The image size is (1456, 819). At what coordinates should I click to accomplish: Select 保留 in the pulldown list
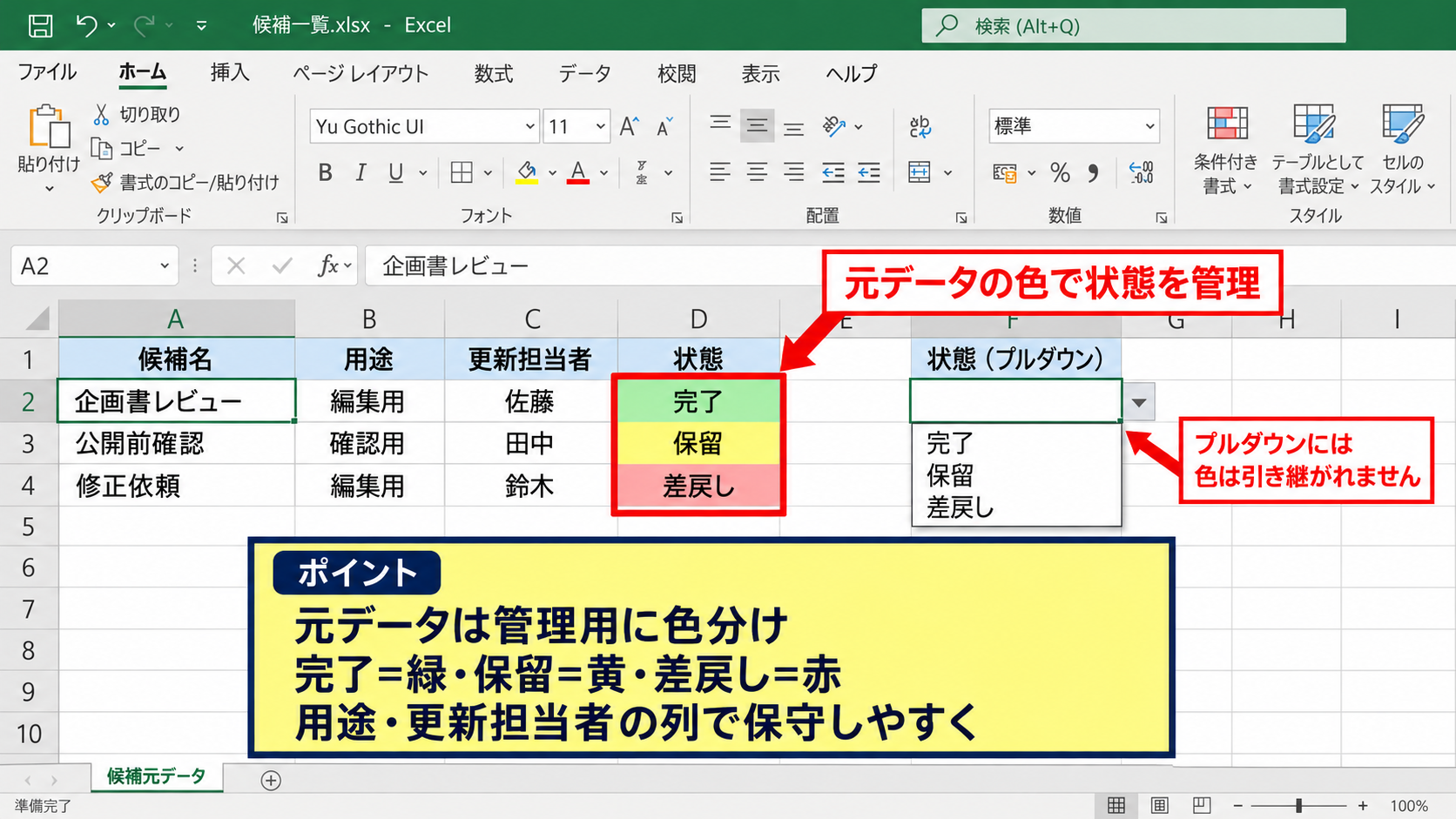coord(951,475)
